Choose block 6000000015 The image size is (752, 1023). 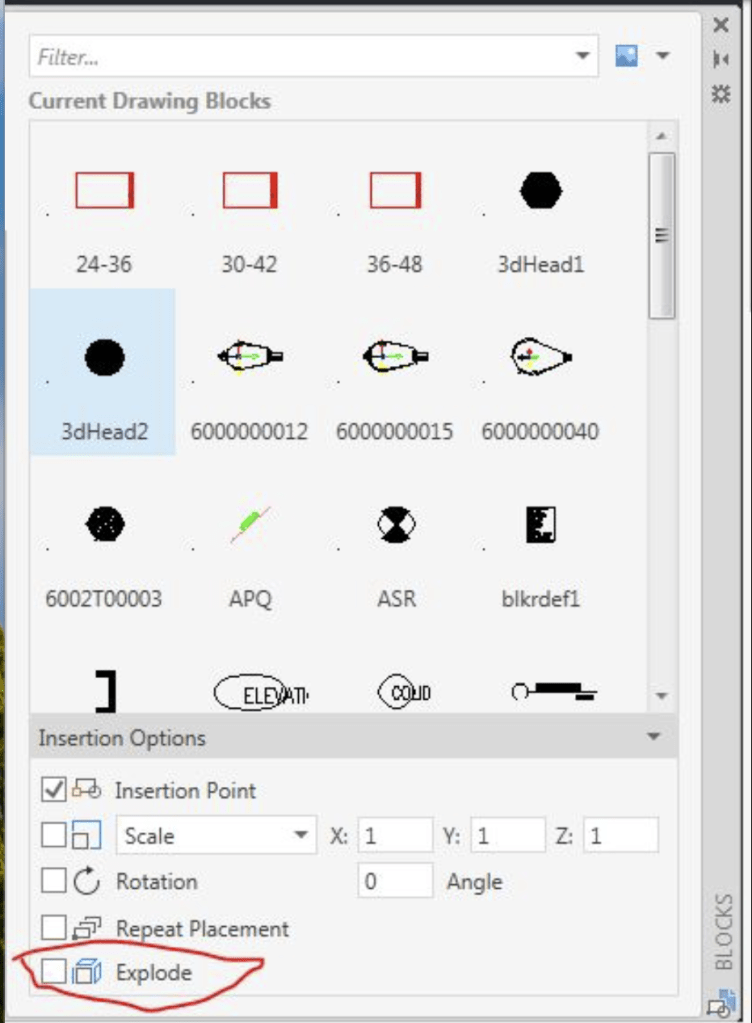395,358
